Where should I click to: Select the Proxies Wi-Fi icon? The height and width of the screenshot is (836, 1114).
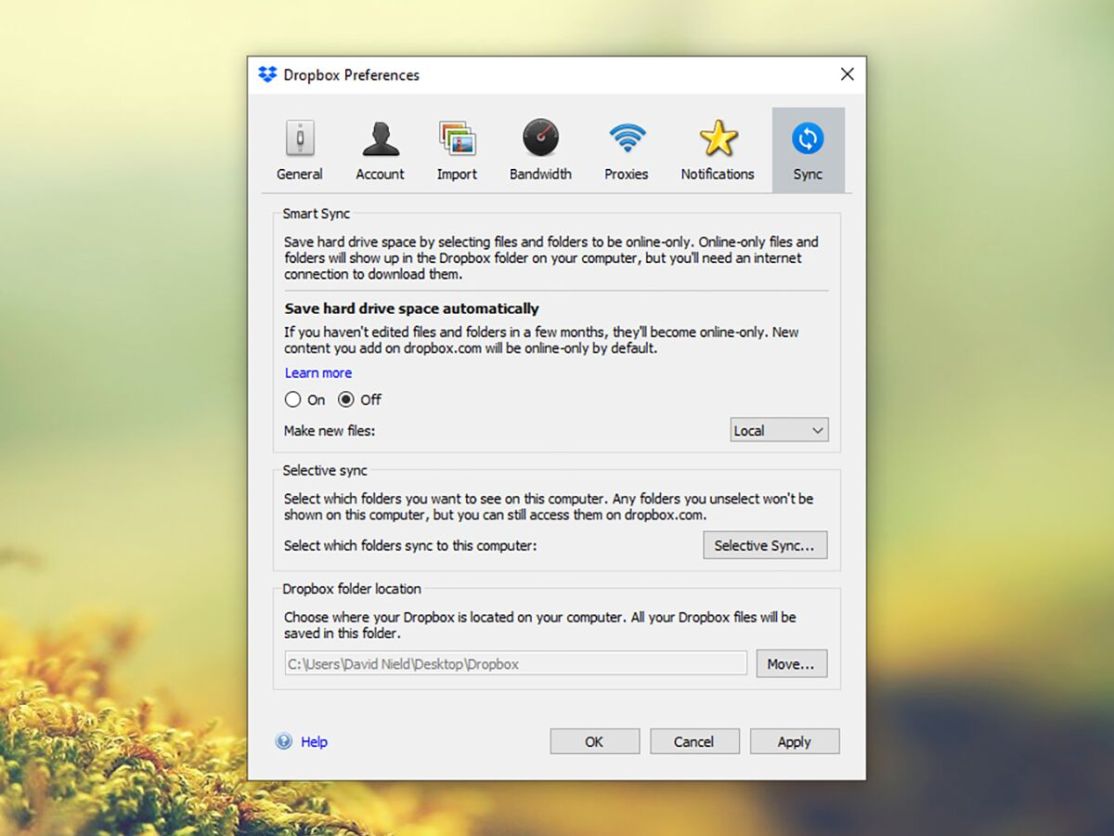tap(626, 138)
